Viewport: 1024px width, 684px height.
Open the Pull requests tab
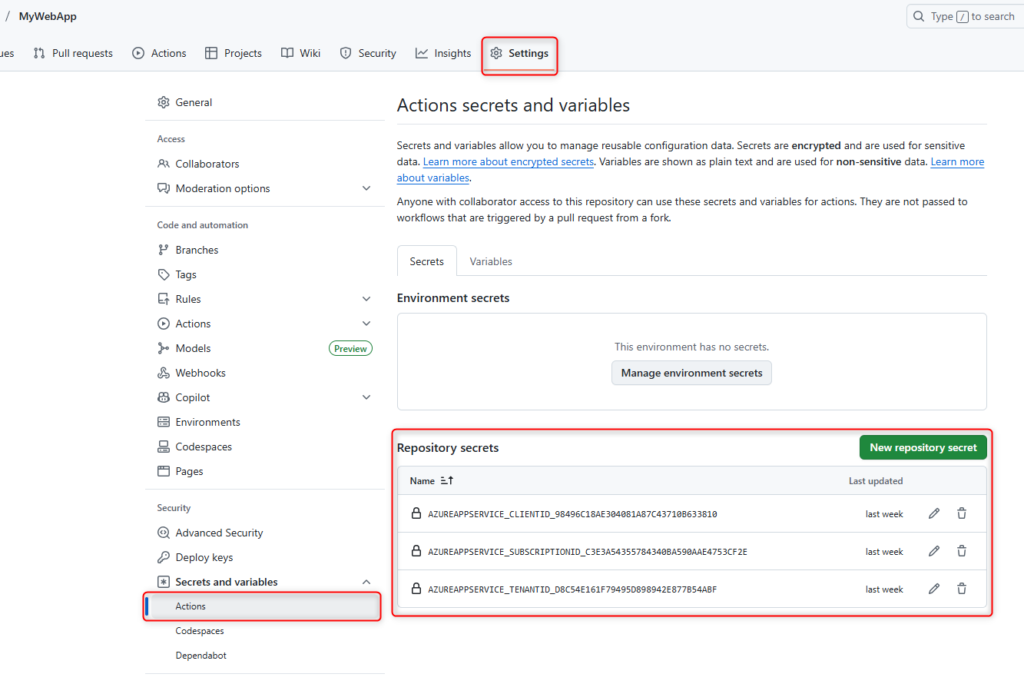[x=73, y=53]
